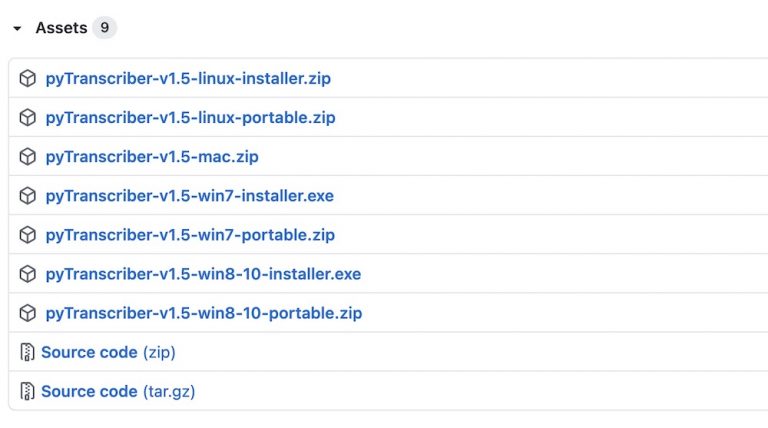
Task: Click package icon beside win7-portable.zip
Action: (x=28, y=235)
